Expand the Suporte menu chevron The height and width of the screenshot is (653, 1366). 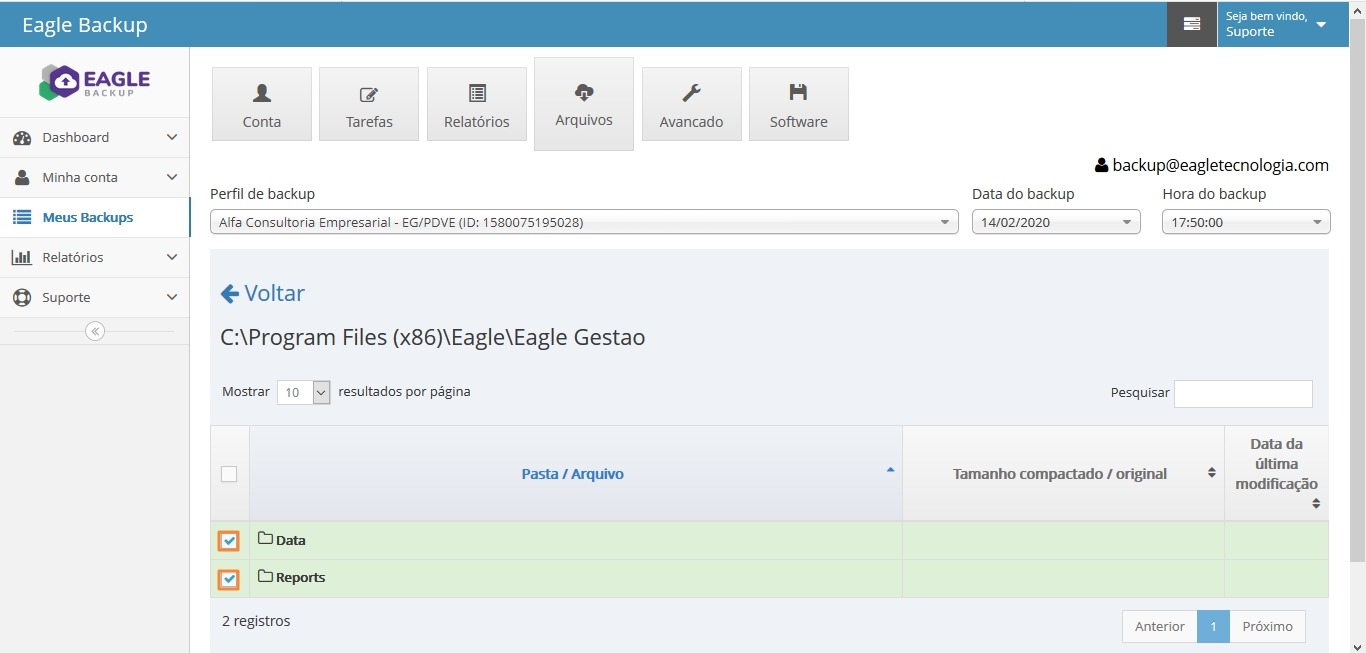pos(172,298)
